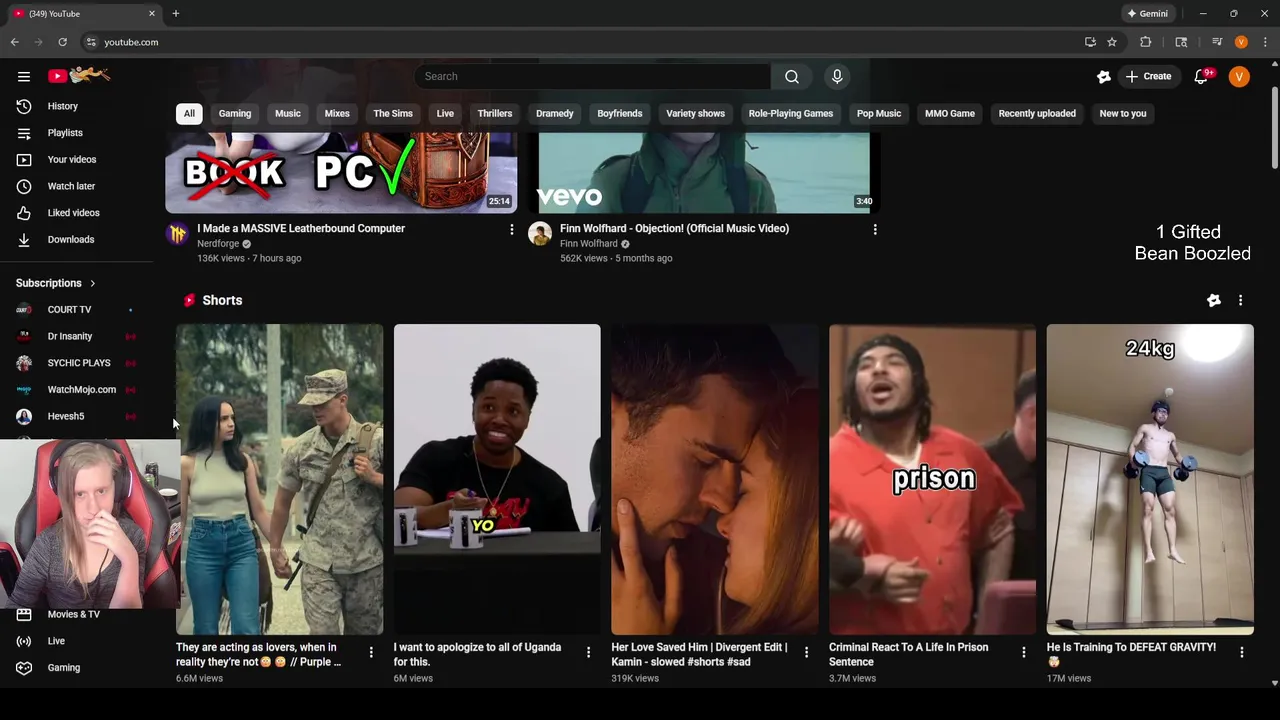
Task: Start voice search with microphone icon
Action: [837, 76]
